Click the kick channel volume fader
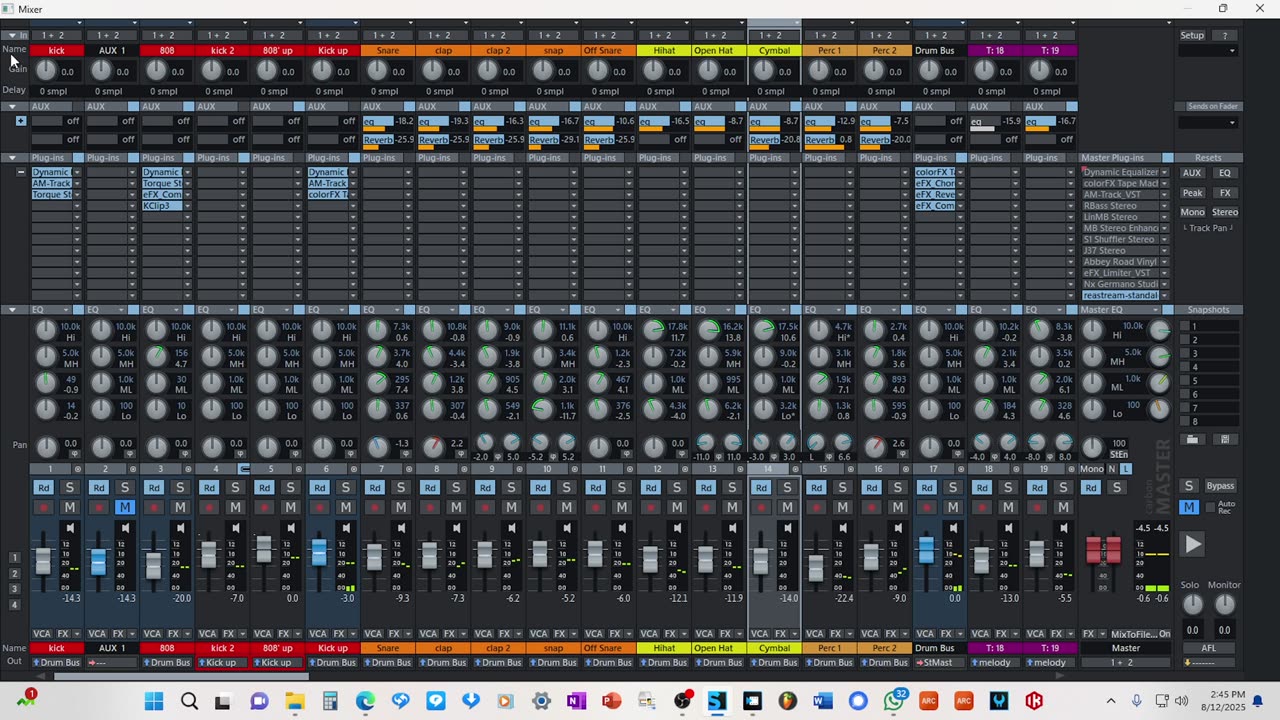The image size is (1280, 720). (43, 560)
